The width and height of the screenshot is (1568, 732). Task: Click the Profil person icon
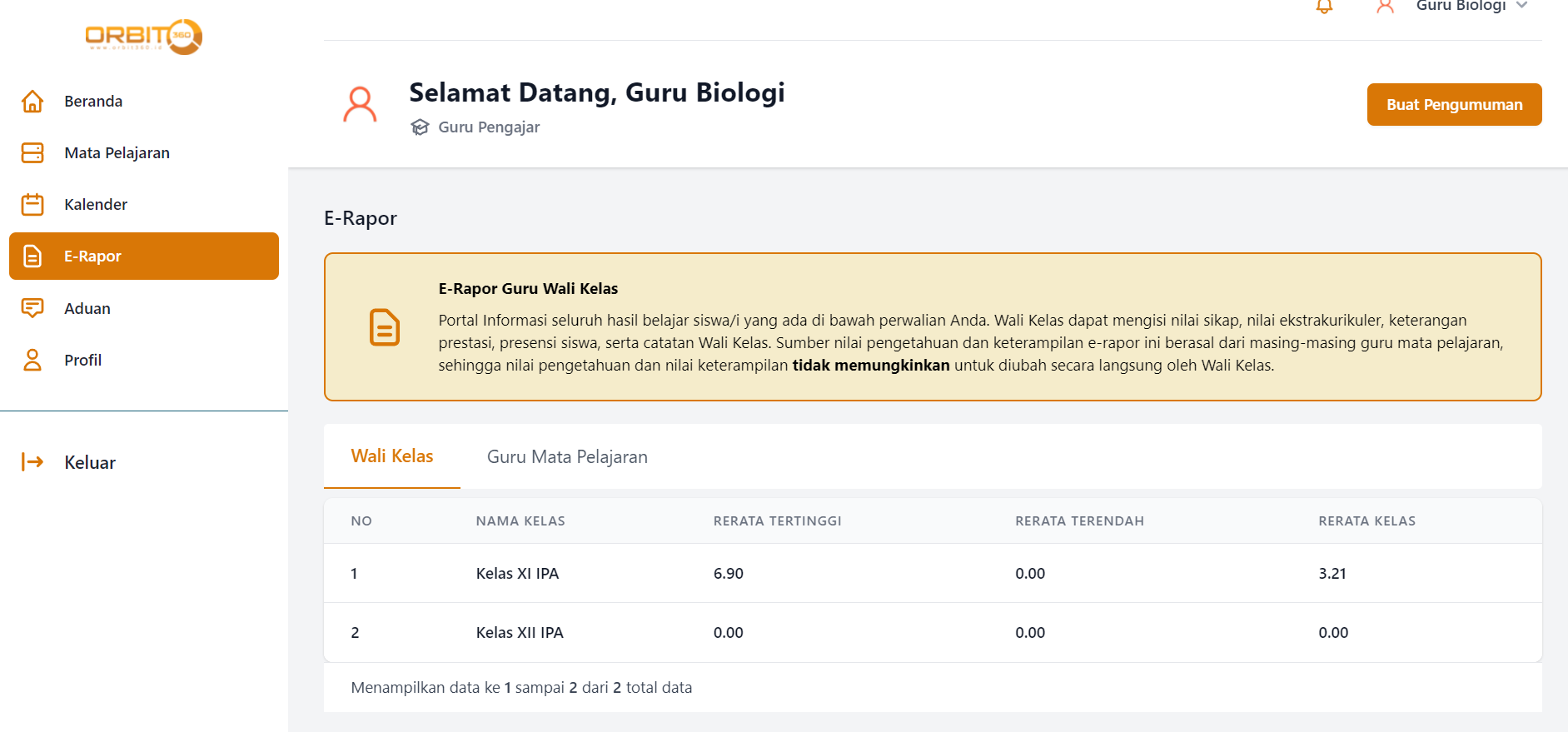pyautogui.click(x=32, y=360)
